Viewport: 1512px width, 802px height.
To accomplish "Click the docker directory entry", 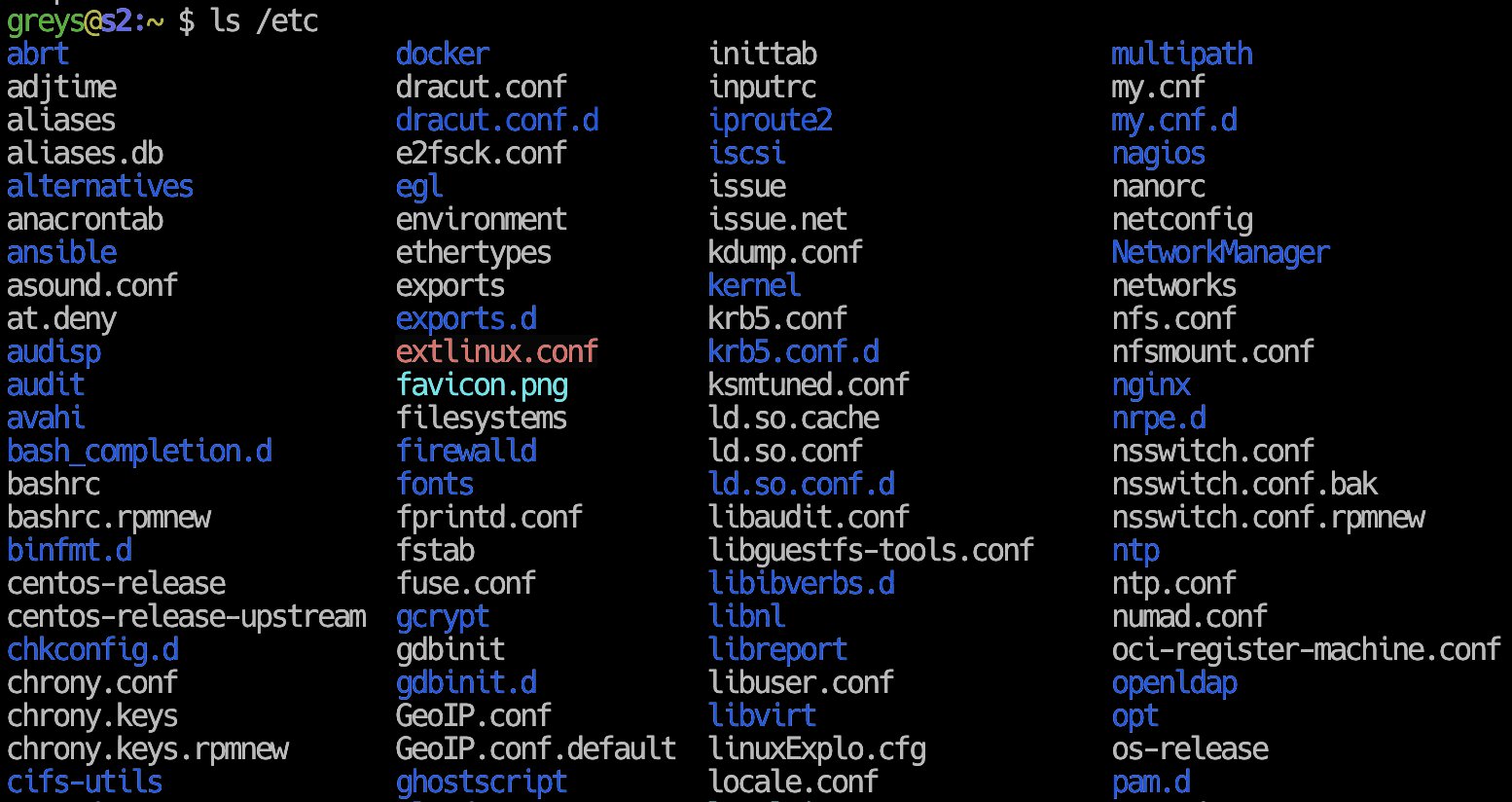I will pyautogui.click(x=443, y=55).
